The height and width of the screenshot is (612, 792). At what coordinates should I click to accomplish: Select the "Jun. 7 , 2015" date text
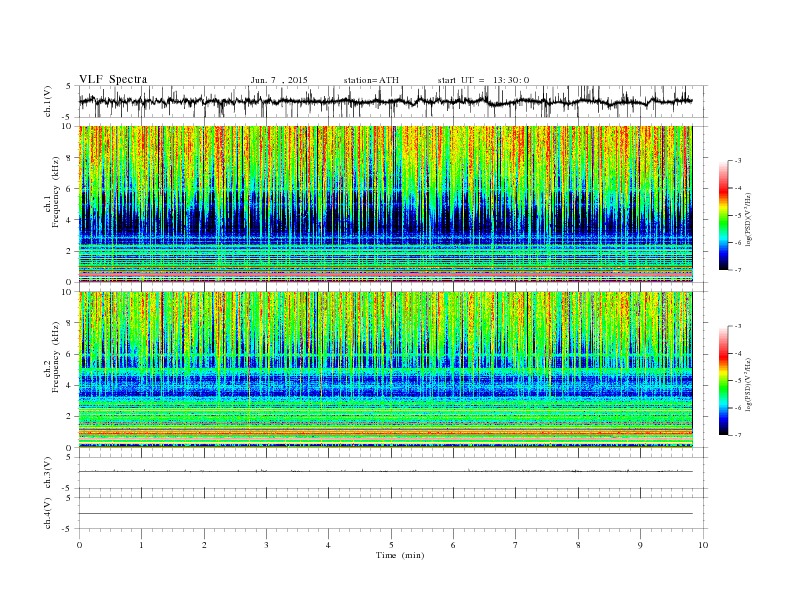pyautogui.click(x=279, y=80)
